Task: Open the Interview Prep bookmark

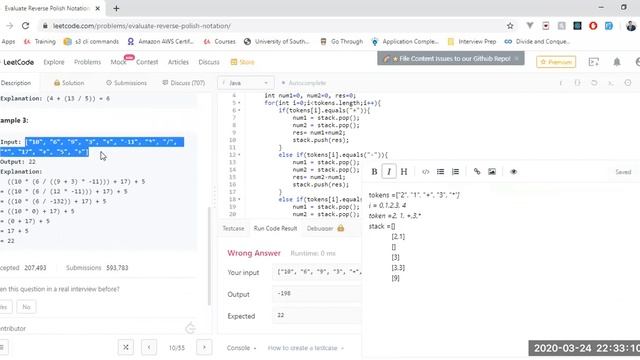Action: (x=472, y=42)
